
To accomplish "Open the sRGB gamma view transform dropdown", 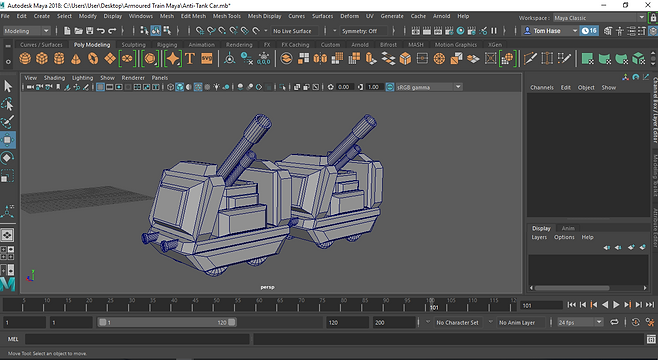I will tap(429, 87).
